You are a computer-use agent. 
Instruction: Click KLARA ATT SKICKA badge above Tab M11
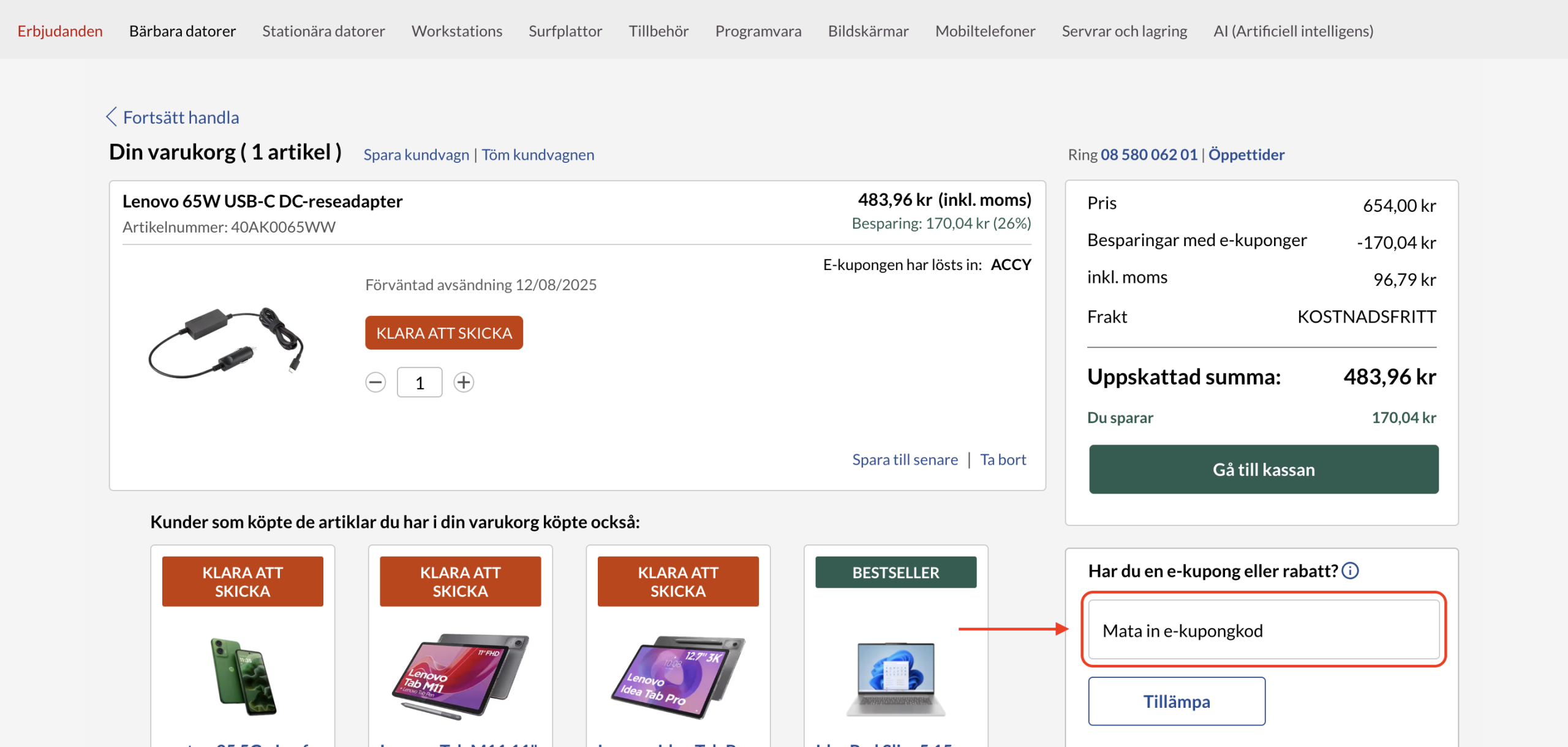click(x=460, y=581)
